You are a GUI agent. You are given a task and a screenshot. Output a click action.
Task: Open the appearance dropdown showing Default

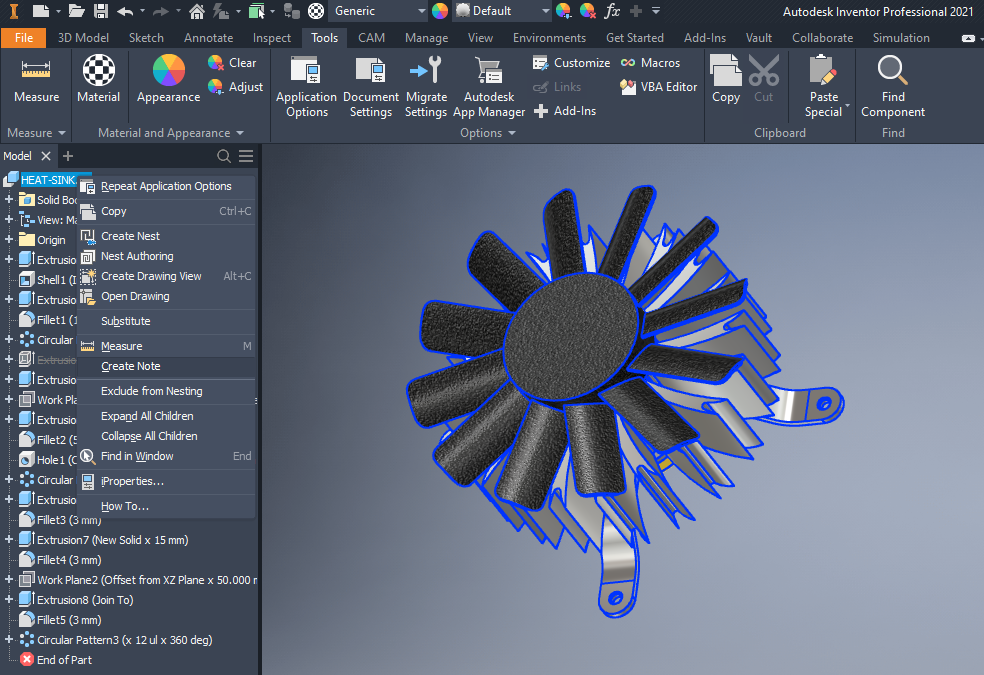502,11
